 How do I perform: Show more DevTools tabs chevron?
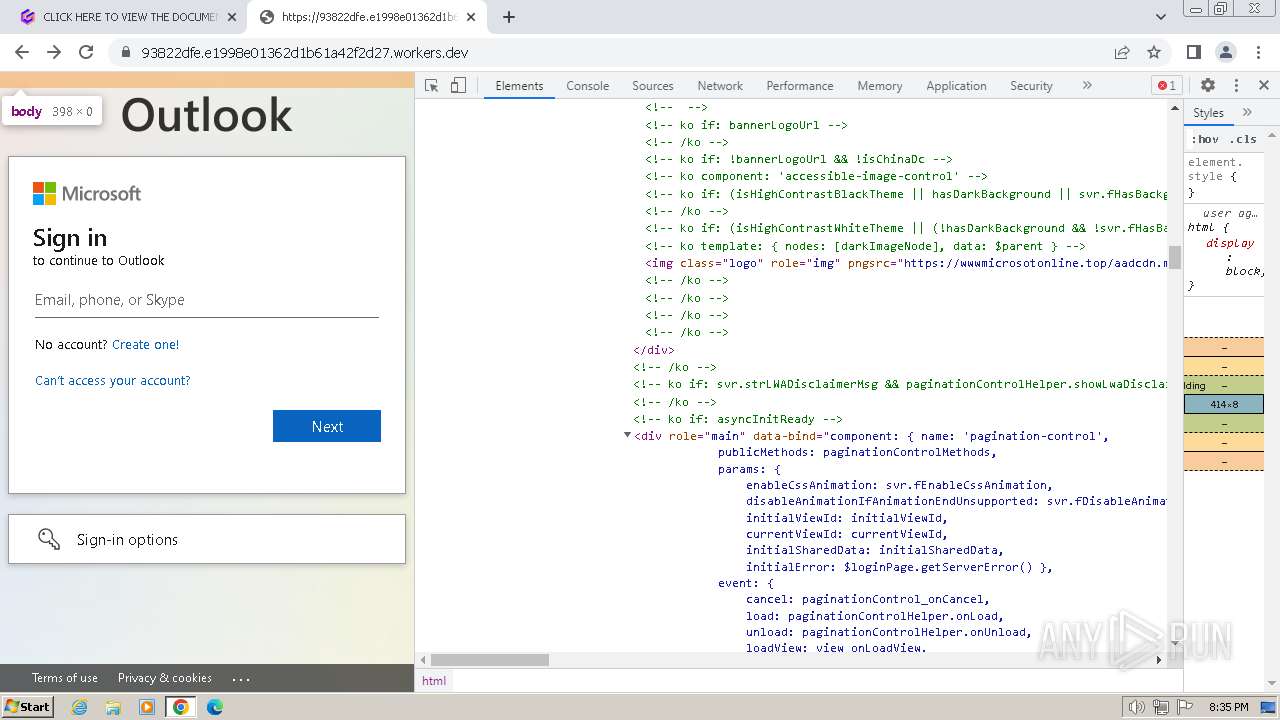click(x=1087, y=86)
